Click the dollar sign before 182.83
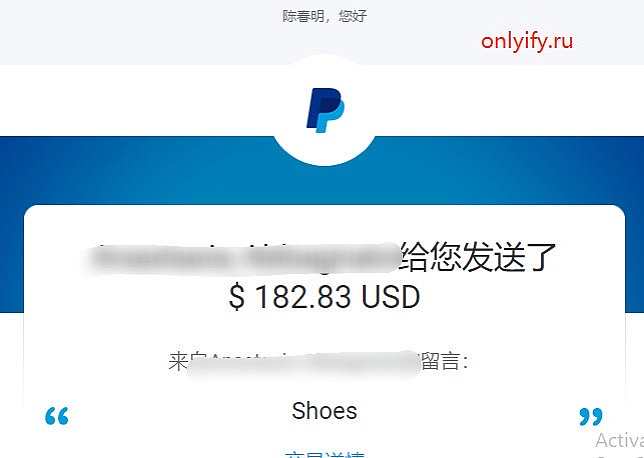The width and height of the screenshot is (644, 458). point(237,297)
